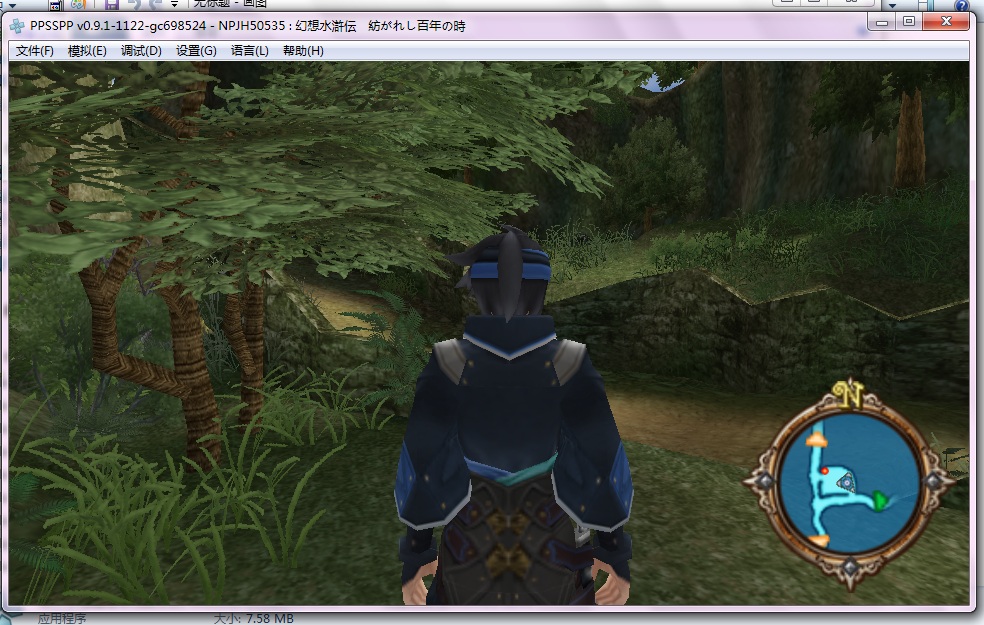
Task: Click the gold N compass marker on the minimap
Action: (851, 395)
